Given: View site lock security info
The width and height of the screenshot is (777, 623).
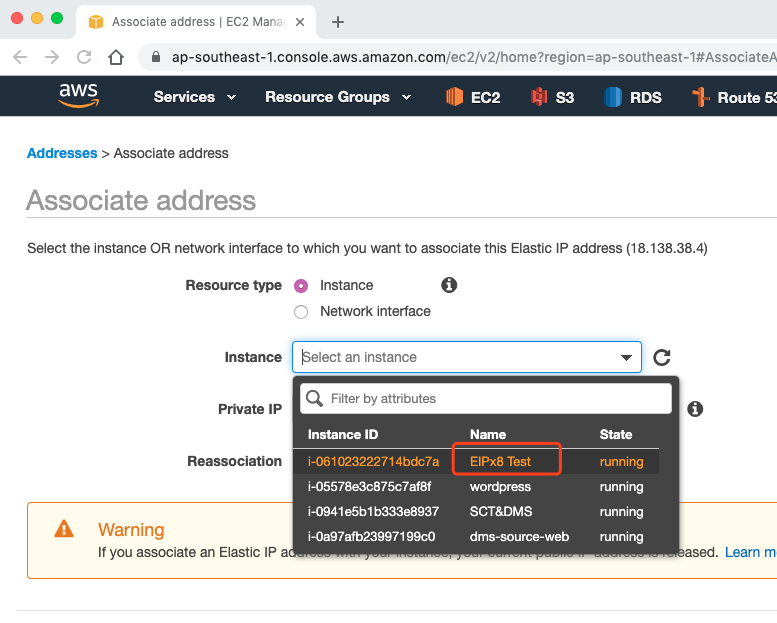Looking at the screenshot, I should [156, 57].
